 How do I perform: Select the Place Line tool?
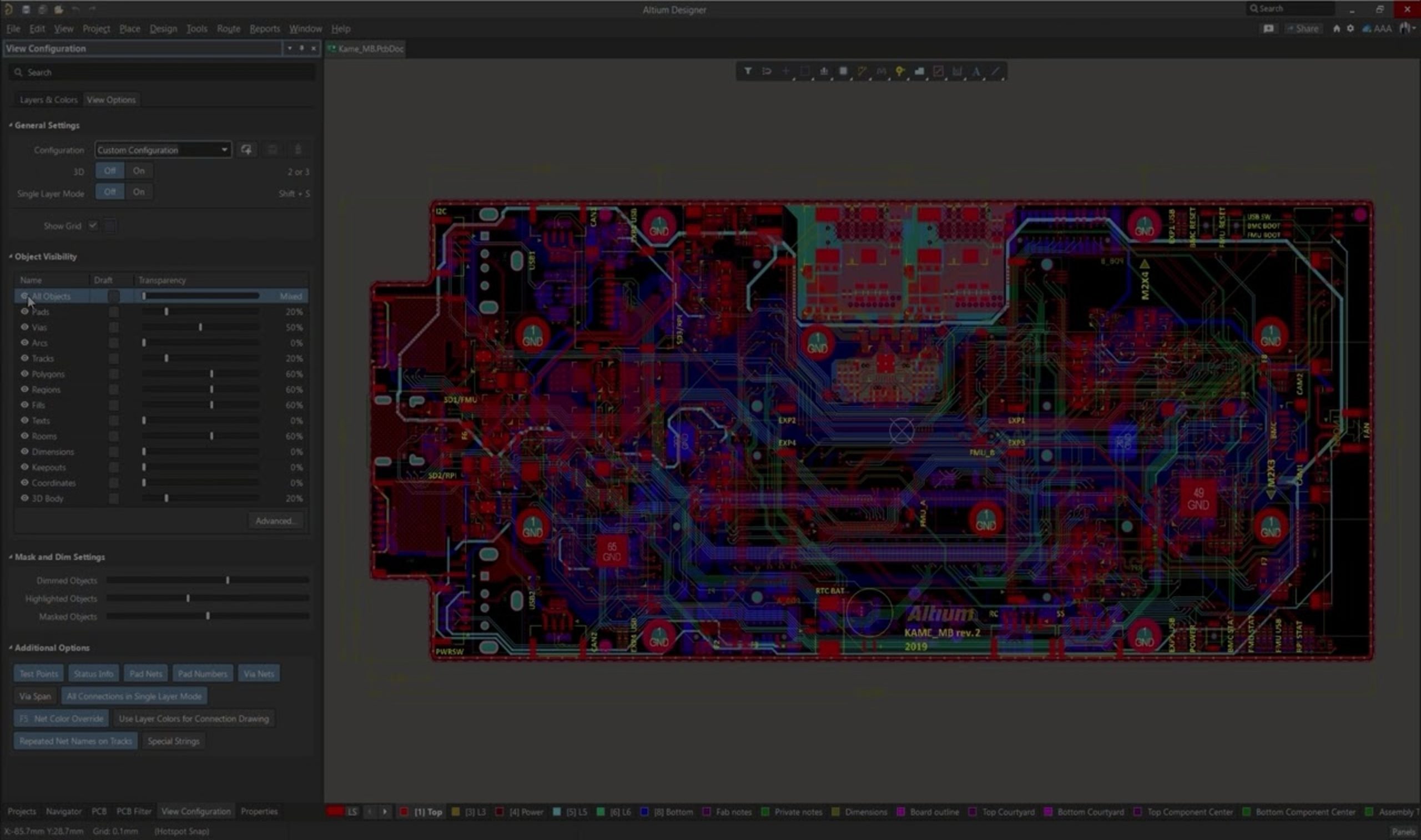995,72
